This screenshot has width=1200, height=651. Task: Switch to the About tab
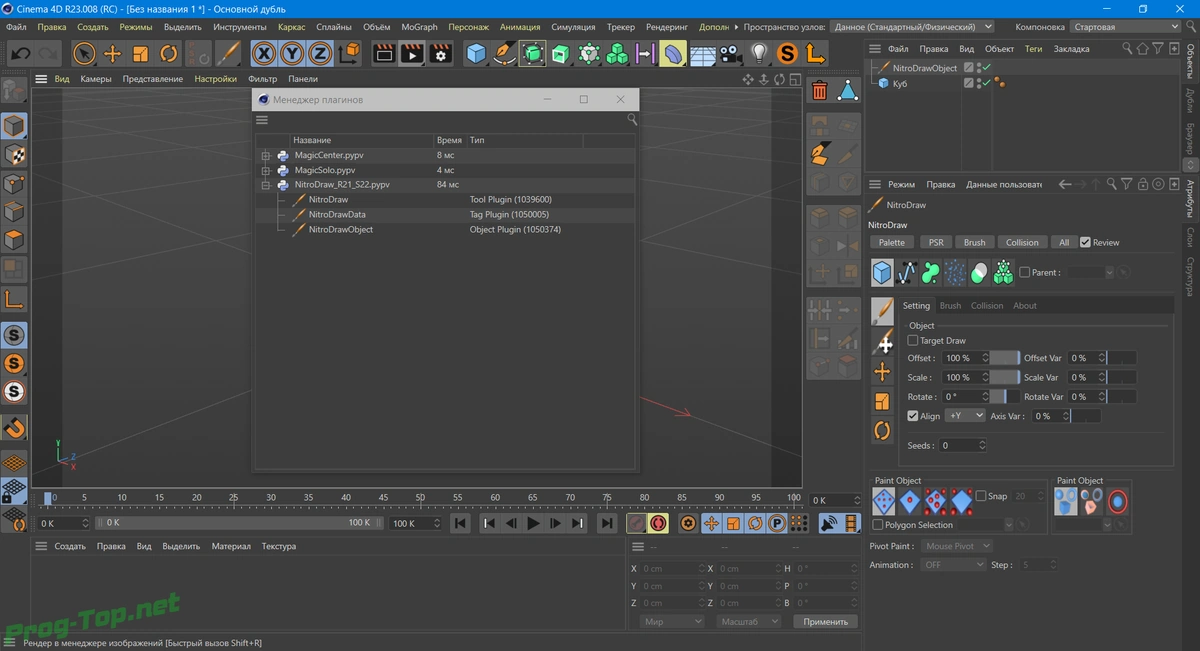pos(1025,306)
